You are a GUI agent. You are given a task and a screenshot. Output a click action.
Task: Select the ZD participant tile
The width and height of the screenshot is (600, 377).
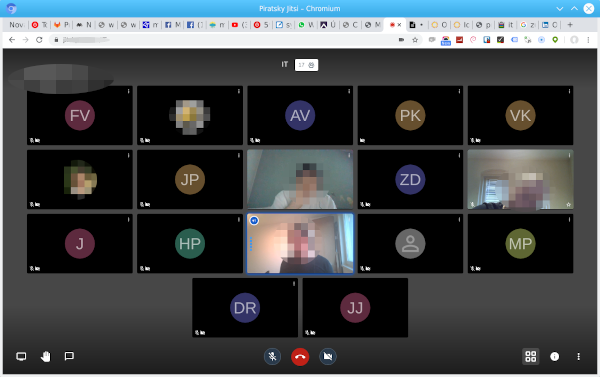click(410, 180)
